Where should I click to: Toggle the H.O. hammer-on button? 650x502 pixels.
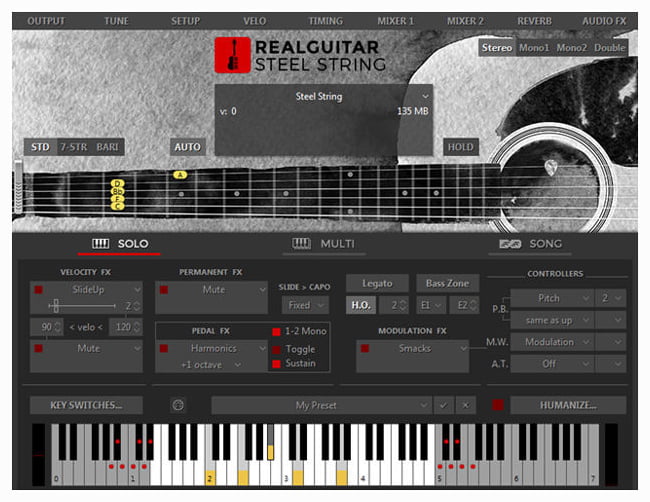tap(361, 306)
